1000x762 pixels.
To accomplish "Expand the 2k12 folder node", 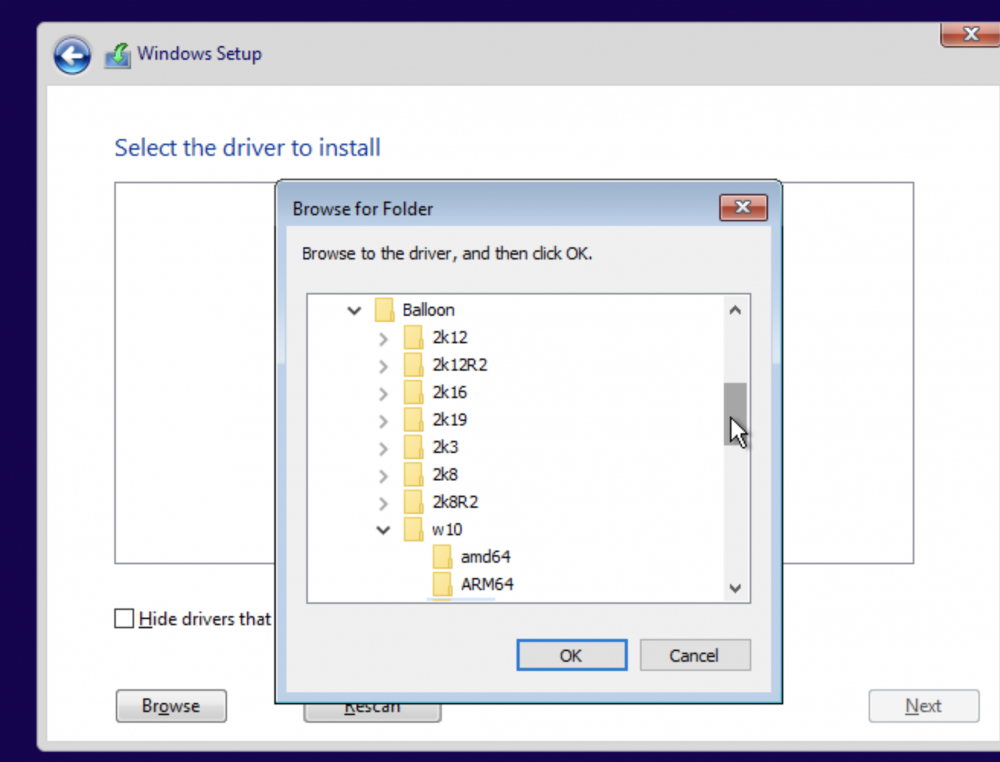I will [383, 339].
